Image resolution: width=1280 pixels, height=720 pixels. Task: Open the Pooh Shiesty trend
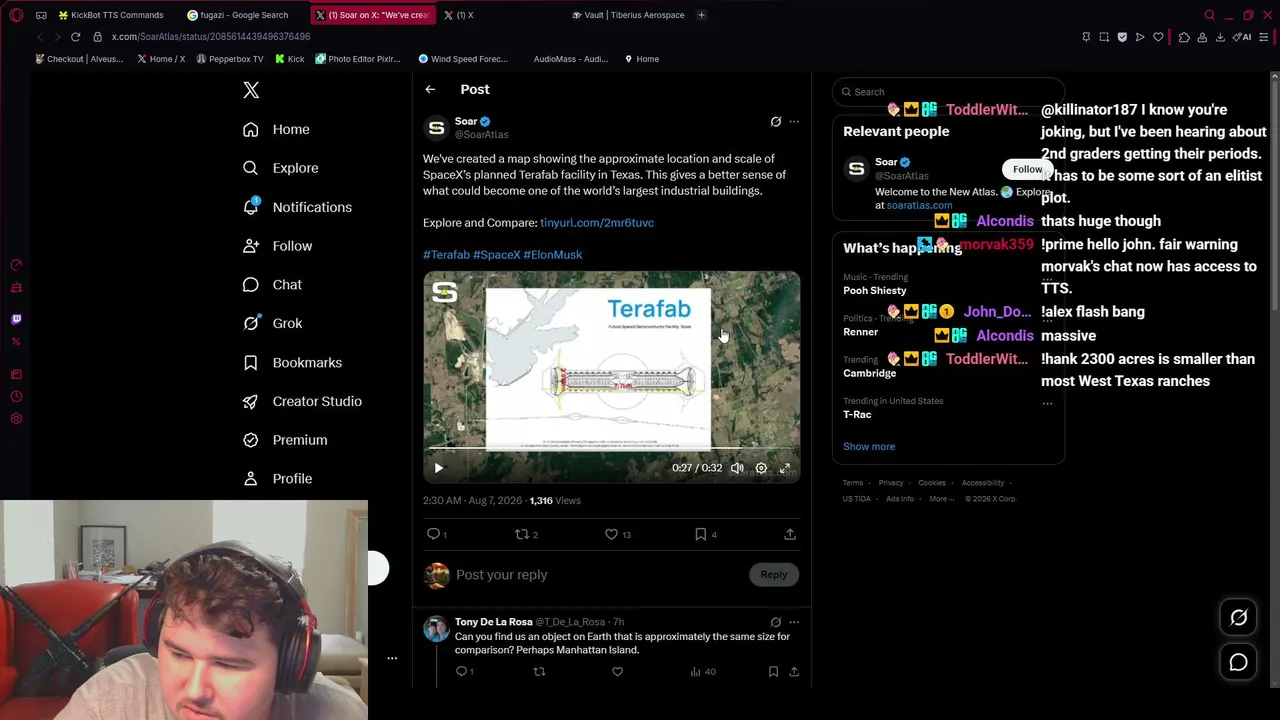coord(875,291)
